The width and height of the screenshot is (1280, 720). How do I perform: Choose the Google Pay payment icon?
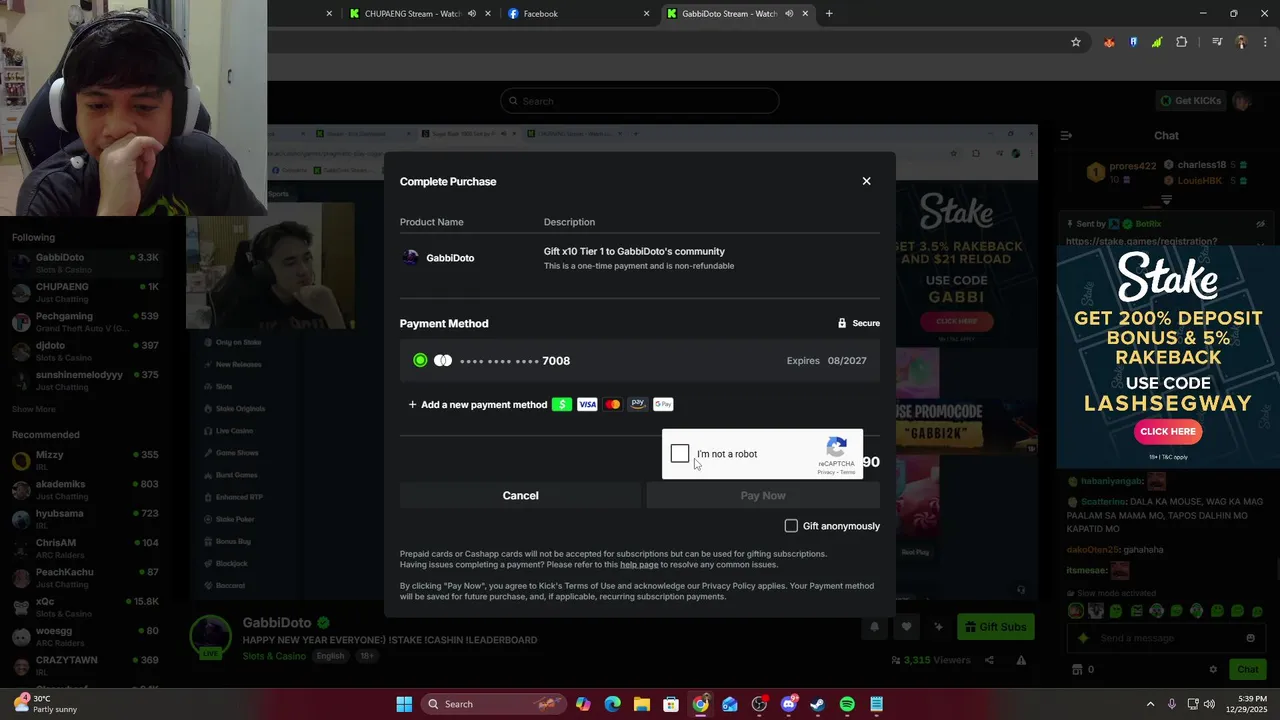tap(663, 404)
